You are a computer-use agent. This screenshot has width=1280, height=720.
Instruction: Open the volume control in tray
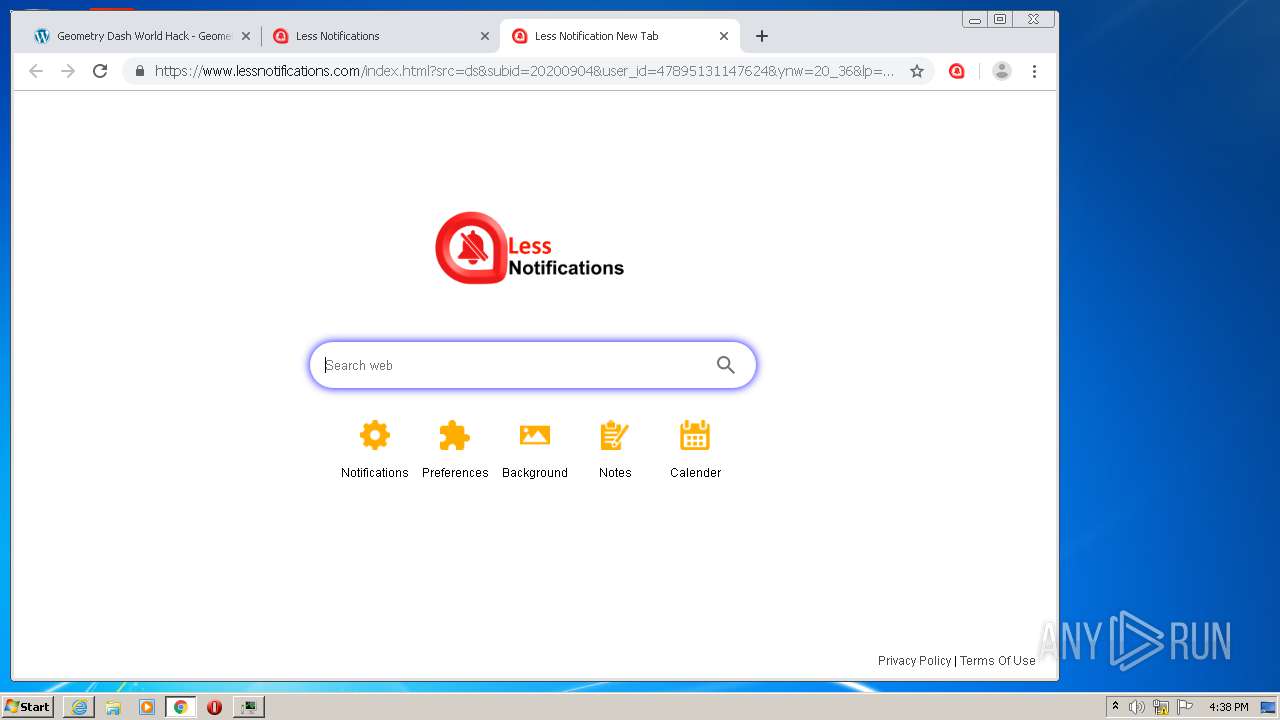[1137, 707]
